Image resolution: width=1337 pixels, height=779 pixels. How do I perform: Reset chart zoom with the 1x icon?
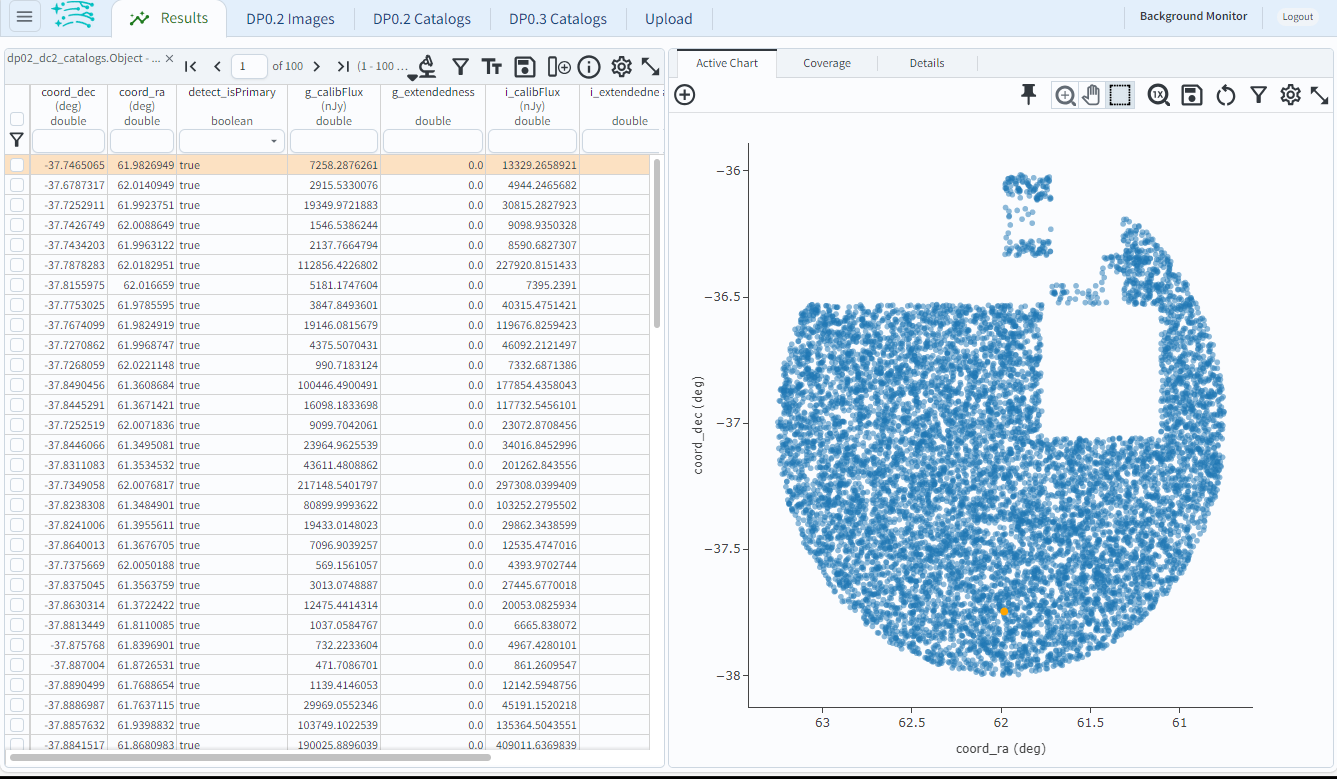[x=1158, y=95]
